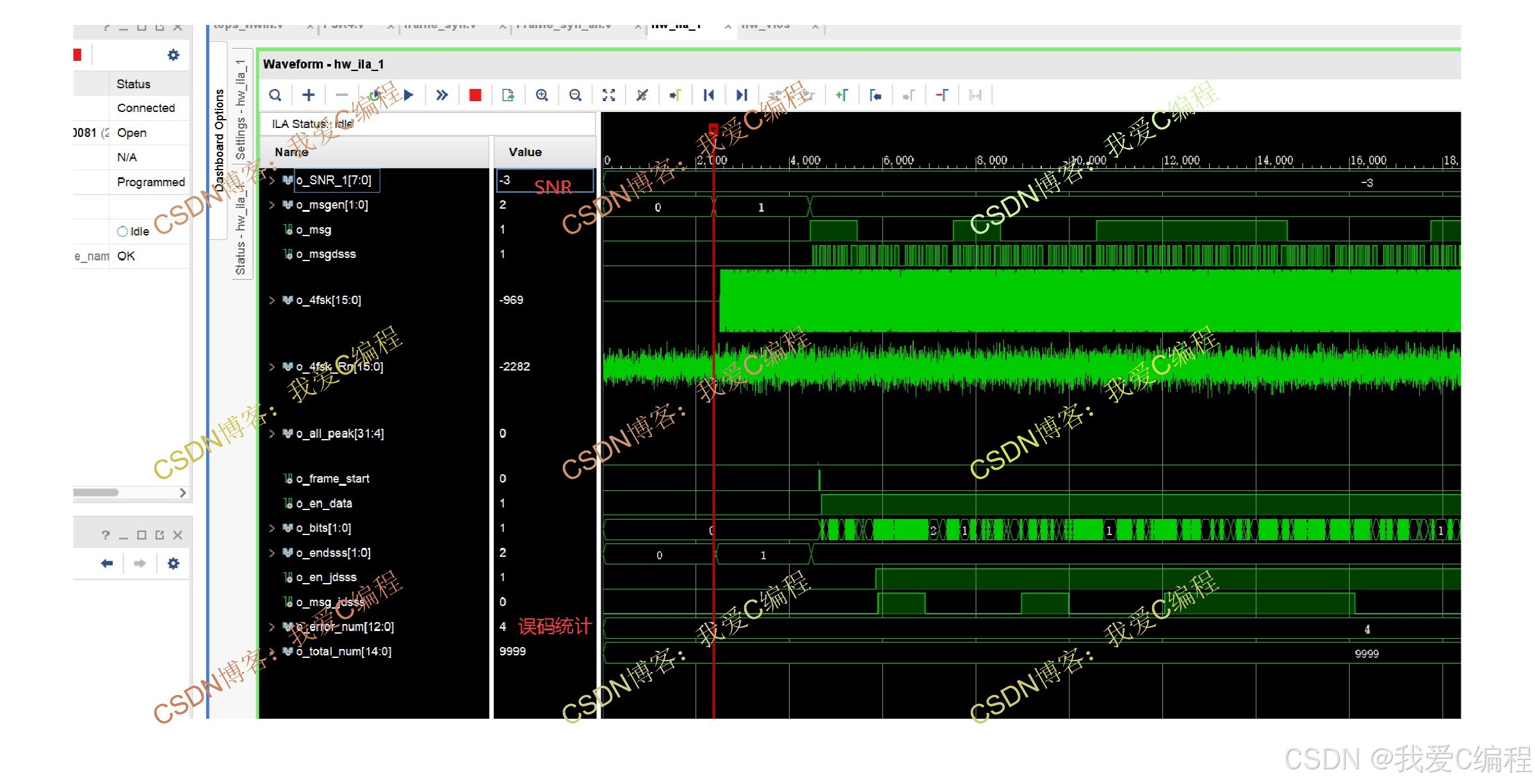1535x784 pixels.
Task: Select the Idle radio button
Action: click(x=122, y=232)
